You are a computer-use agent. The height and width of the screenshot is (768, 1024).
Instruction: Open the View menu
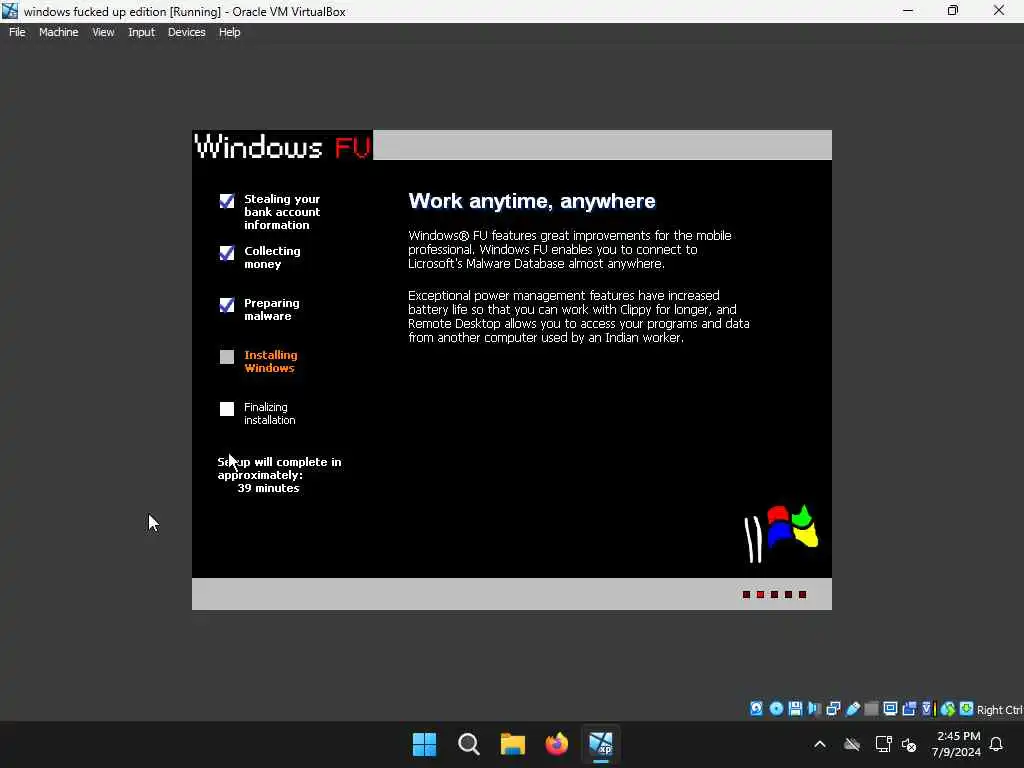(x=103, y=32)
